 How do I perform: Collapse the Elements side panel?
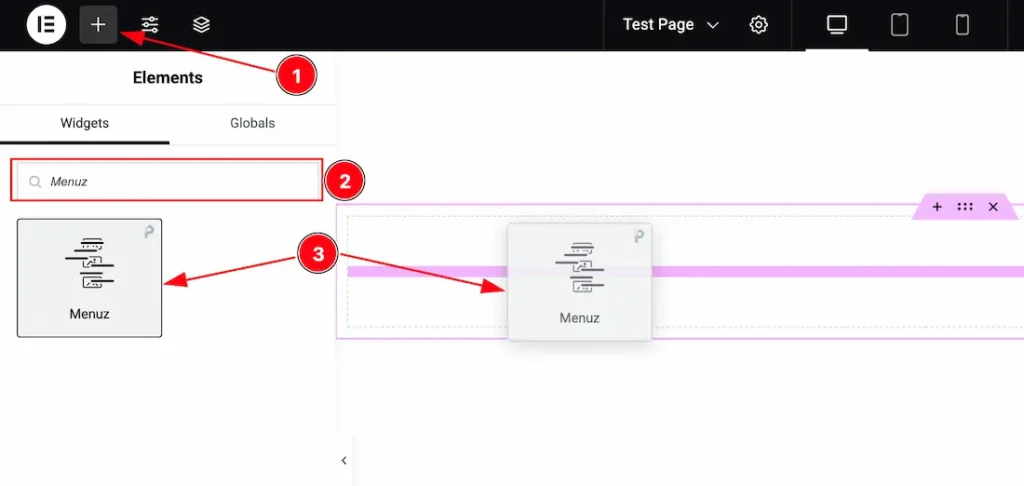coord(344,461)
